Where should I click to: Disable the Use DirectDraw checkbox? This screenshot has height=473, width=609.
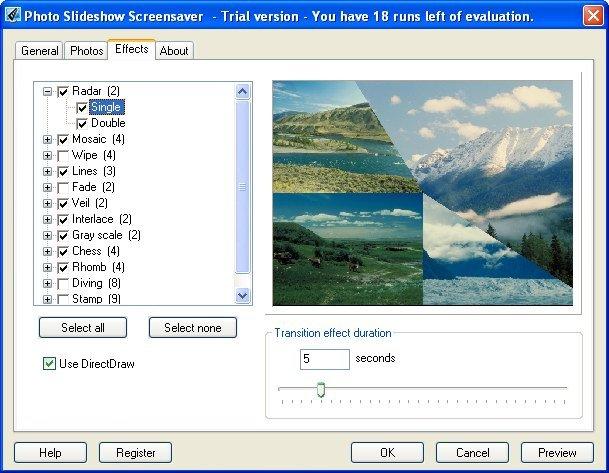point(49,363)
